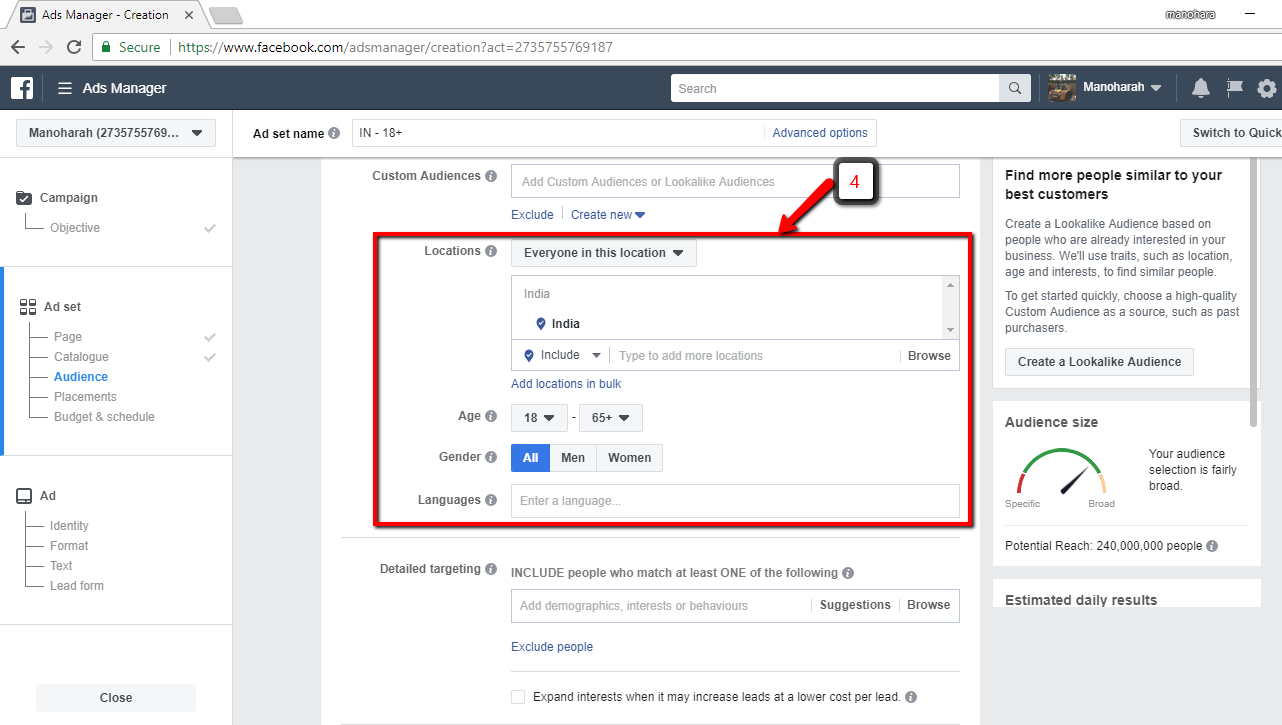
Task: Select Men gender option
Action: (573, 458)
